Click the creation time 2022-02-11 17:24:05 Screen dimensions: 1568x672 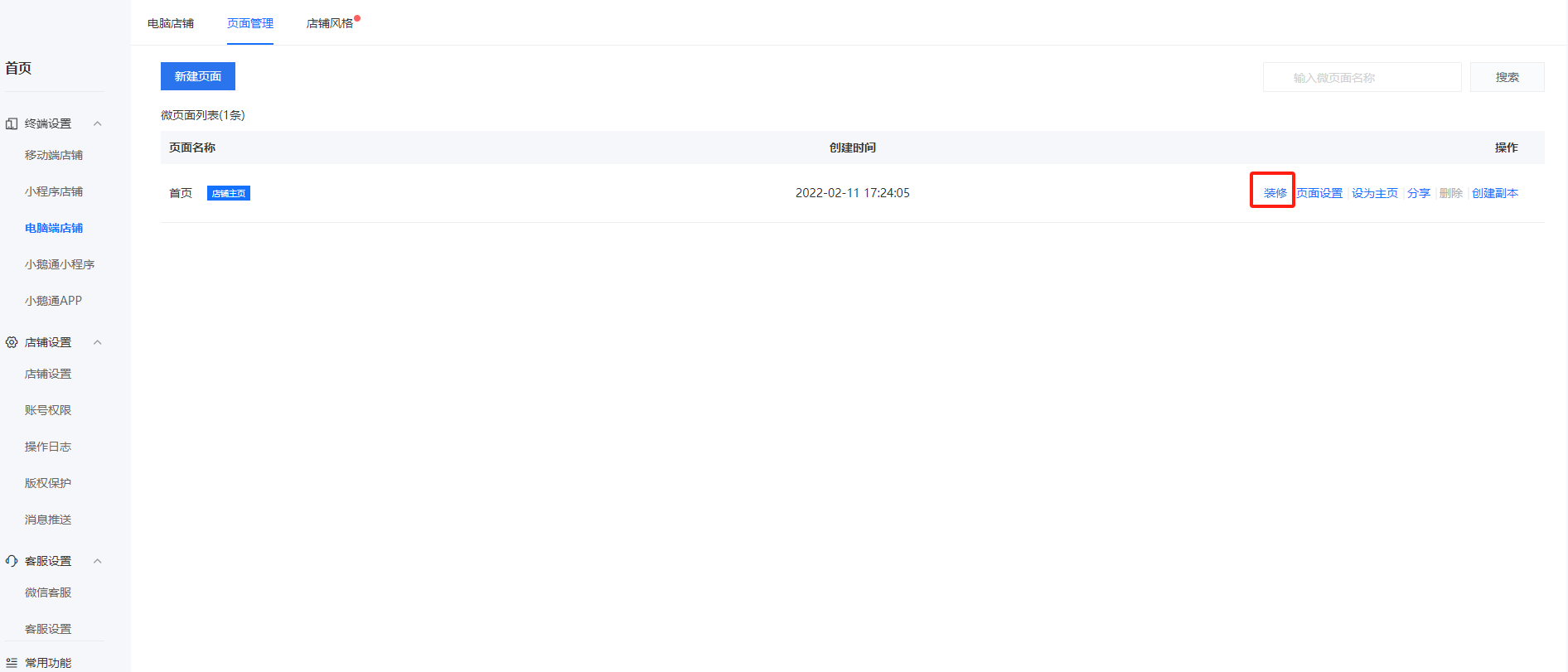pyautogui.click(x=853, y=193)
